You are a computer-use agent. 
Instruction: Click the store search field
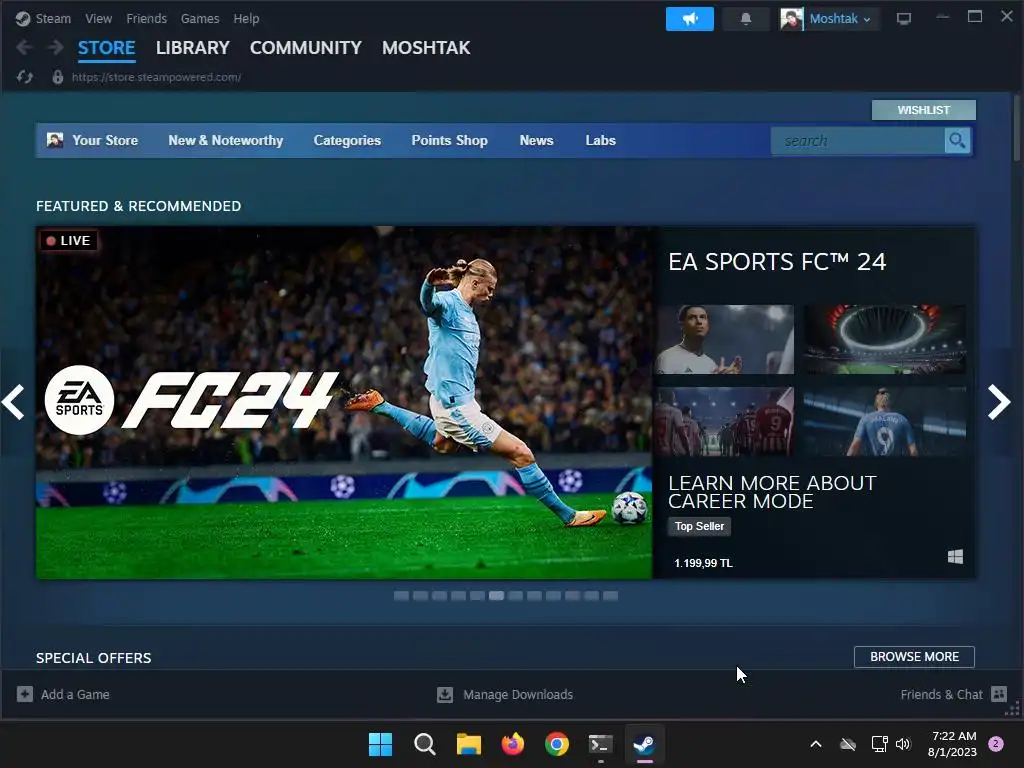pyautogui.click(x=857, y=140)
